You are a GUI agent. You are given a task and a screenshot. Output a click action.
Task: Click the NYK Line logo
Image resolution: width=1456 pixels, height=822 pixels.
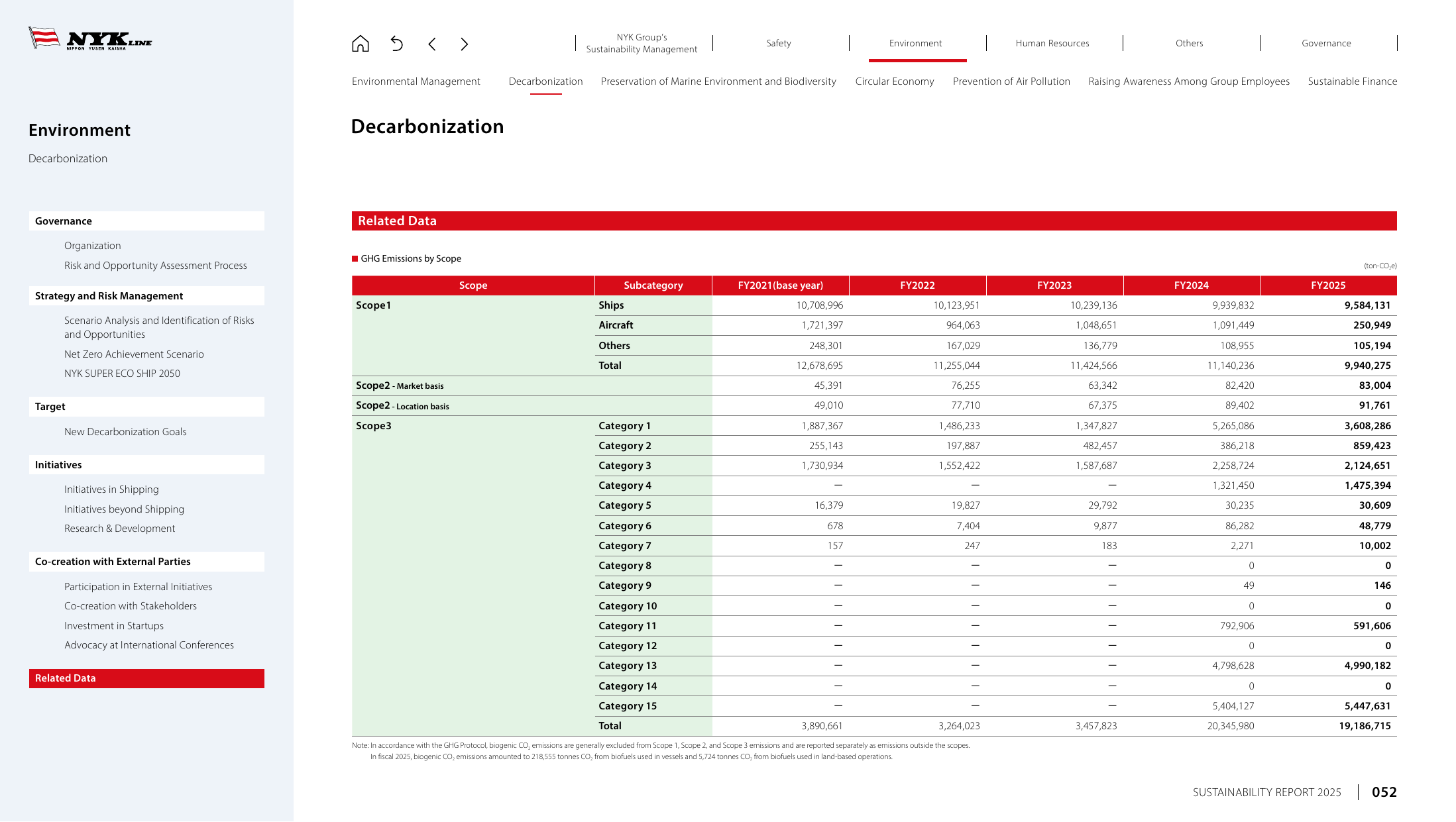pos(90,38)
